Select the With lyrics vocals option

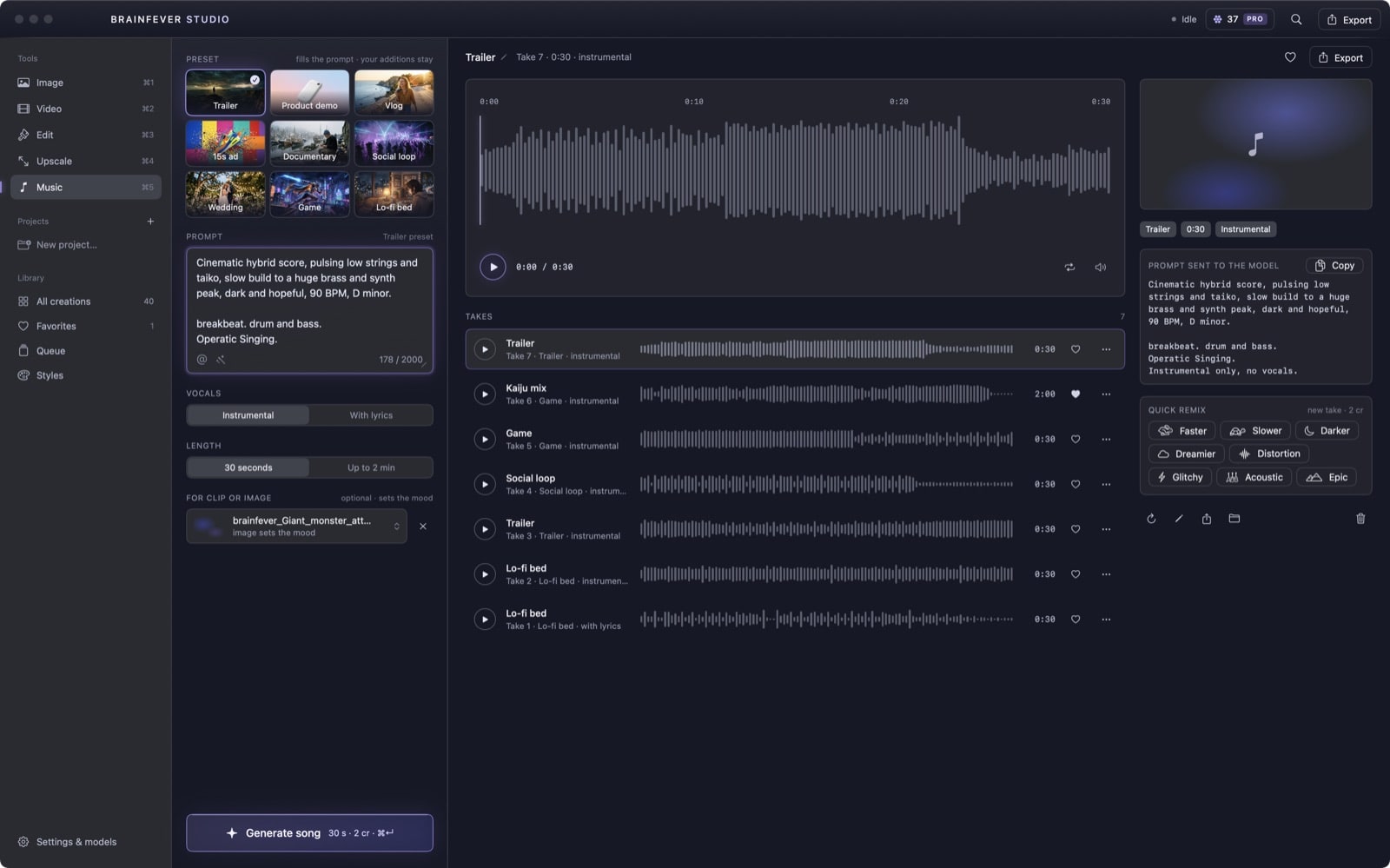coord(371,415)
